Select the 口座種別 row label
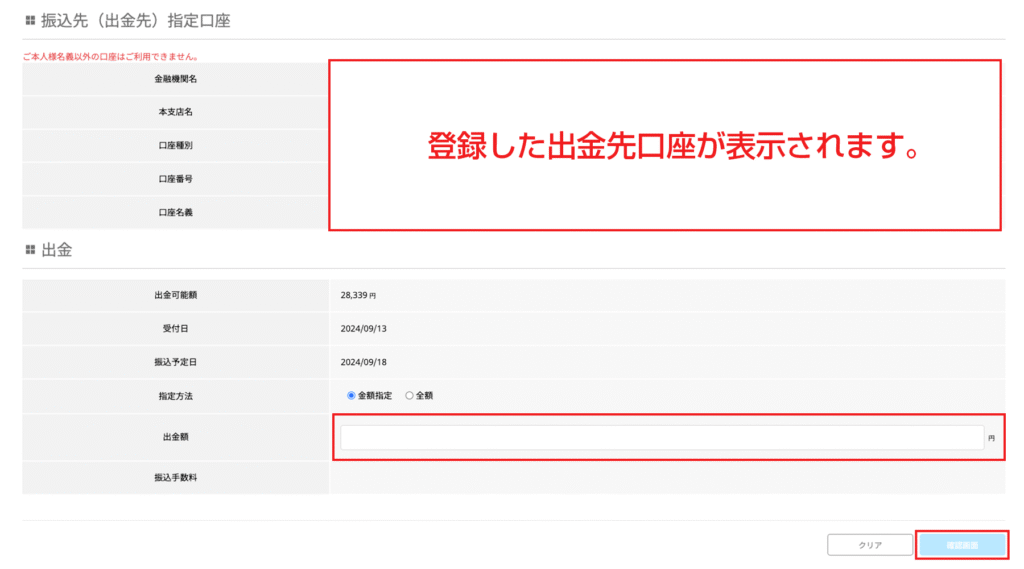This screenshot has height=569, width=1024. [x=175, y=146]
